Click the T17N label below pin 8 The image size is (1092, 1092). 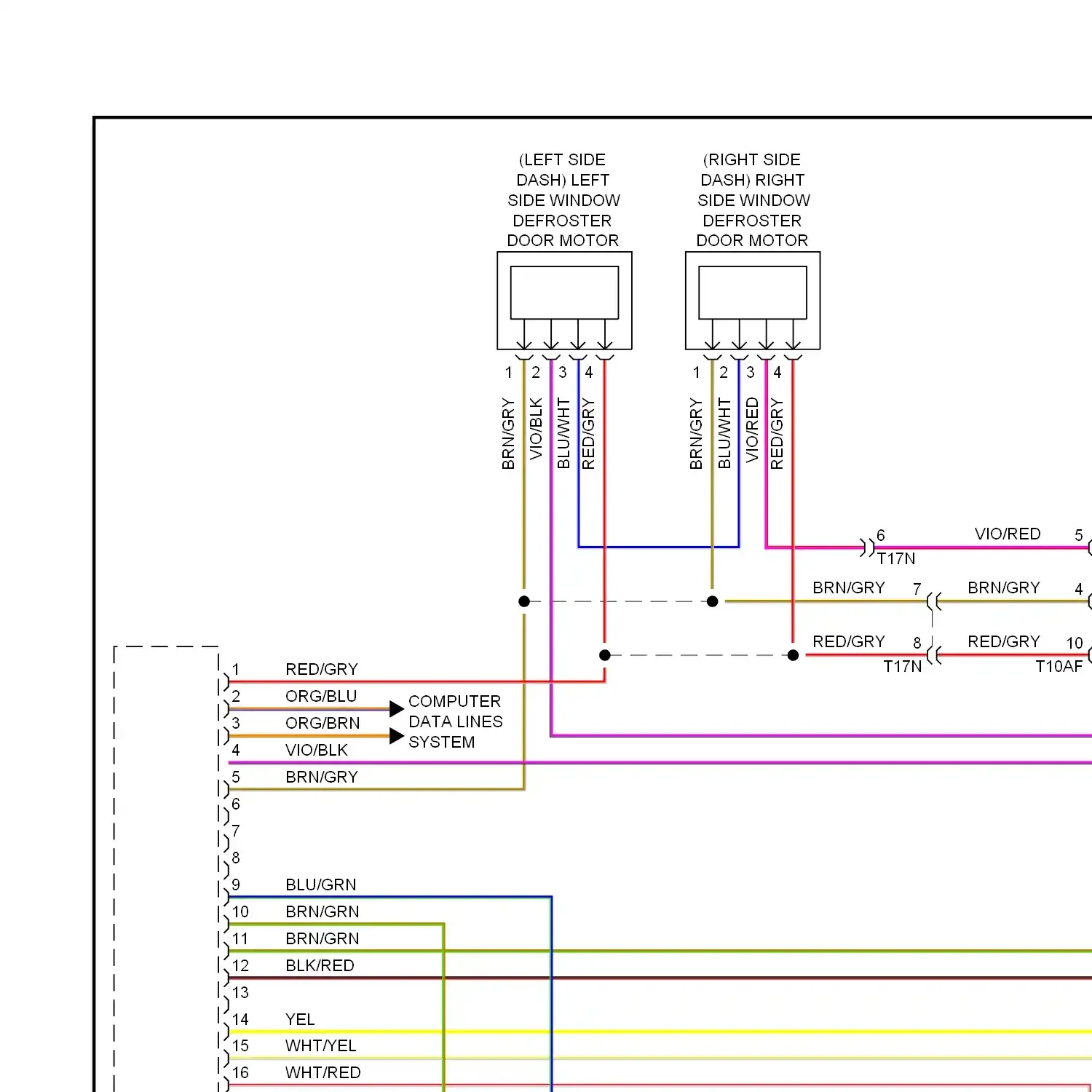click(903, 666)
